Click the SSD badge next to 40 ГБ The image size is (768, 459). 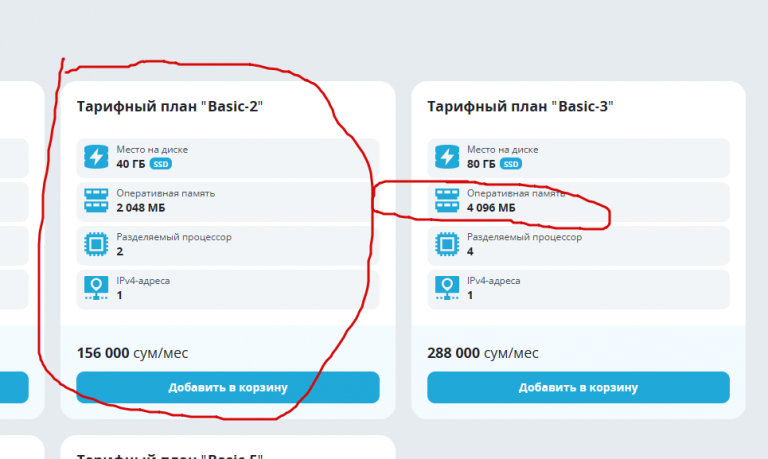point(161,164)
